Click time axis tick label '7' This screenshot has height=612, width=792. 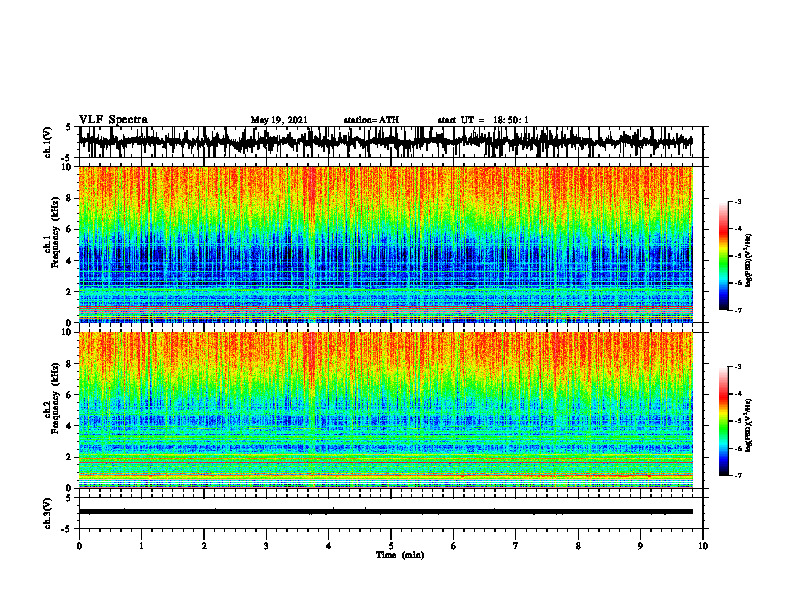coord(516,546)
